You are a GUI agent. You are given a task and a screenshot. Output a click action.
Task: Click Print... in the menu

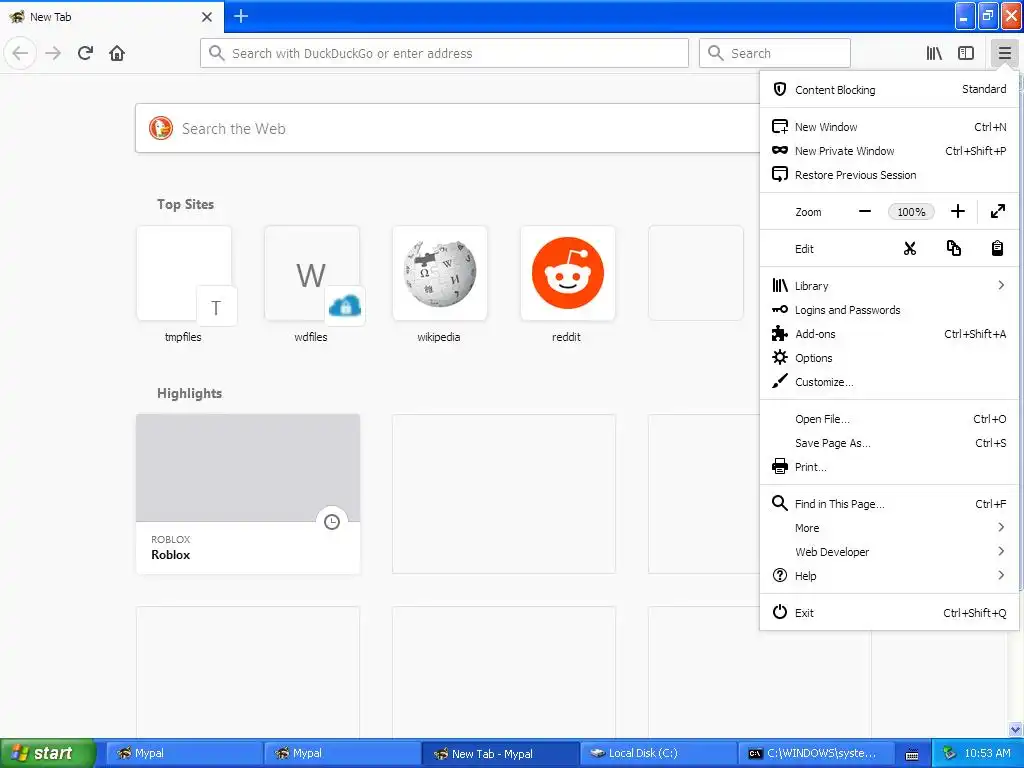889,467
